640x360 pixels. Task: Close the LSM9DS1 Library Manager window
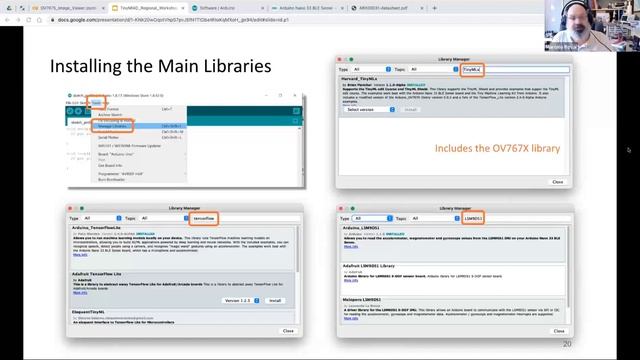tap(559, 331)
